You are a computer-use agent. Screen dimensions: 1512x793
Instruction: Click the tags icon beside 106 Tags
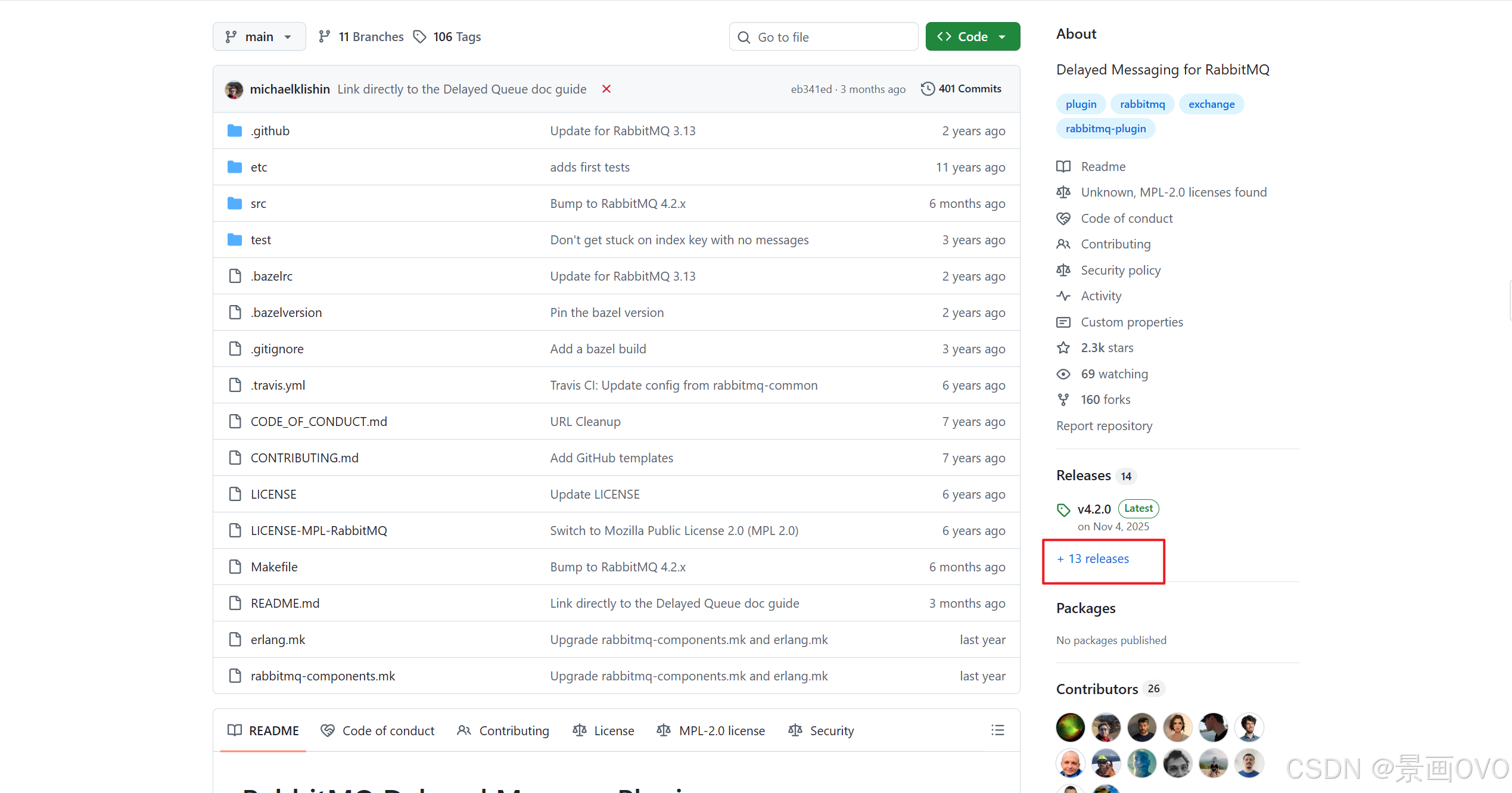(420, 37)
